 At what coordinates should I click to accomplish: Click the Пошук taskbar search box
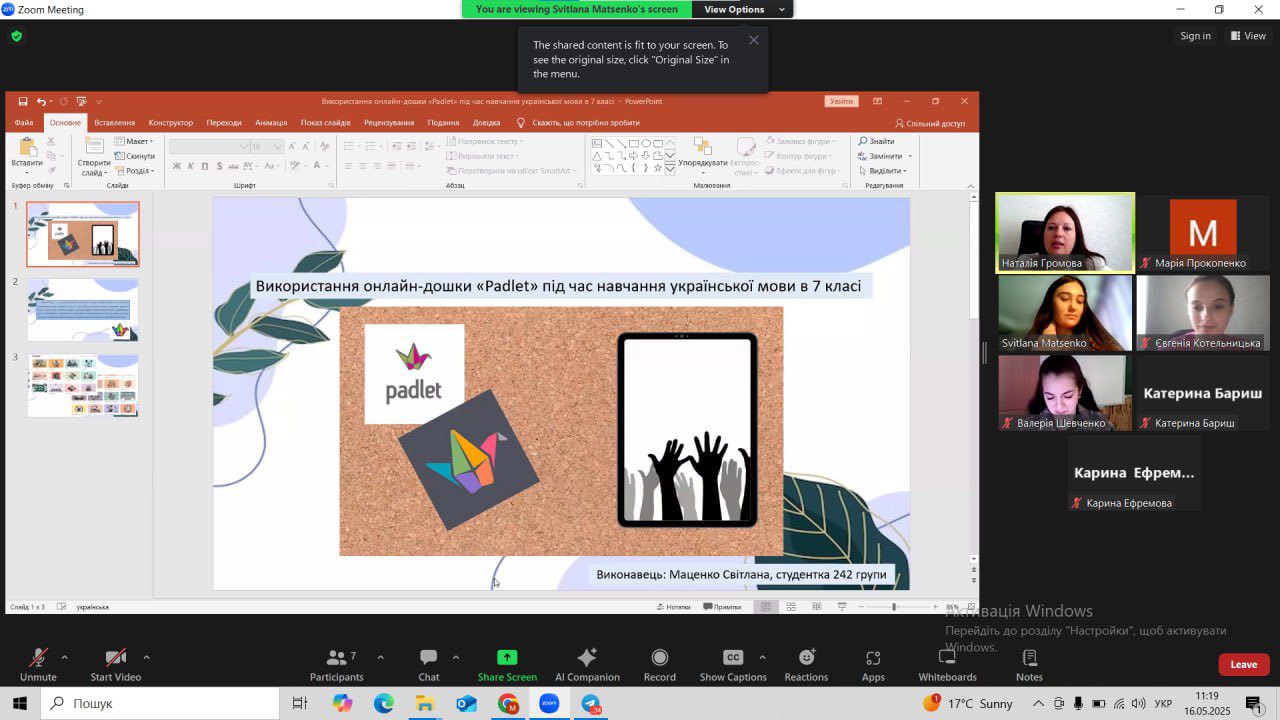click(x=160, y=703)
